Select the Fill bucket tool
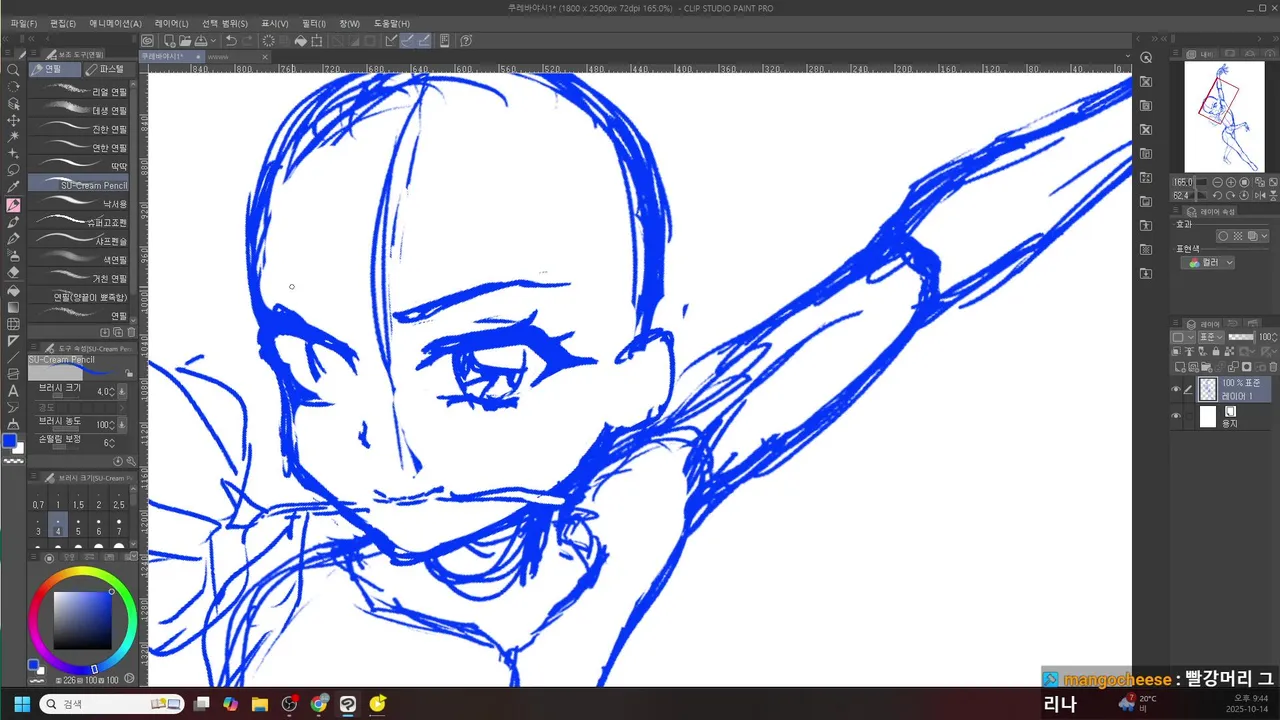This screenshot has height=720, width=1280. 13,290
